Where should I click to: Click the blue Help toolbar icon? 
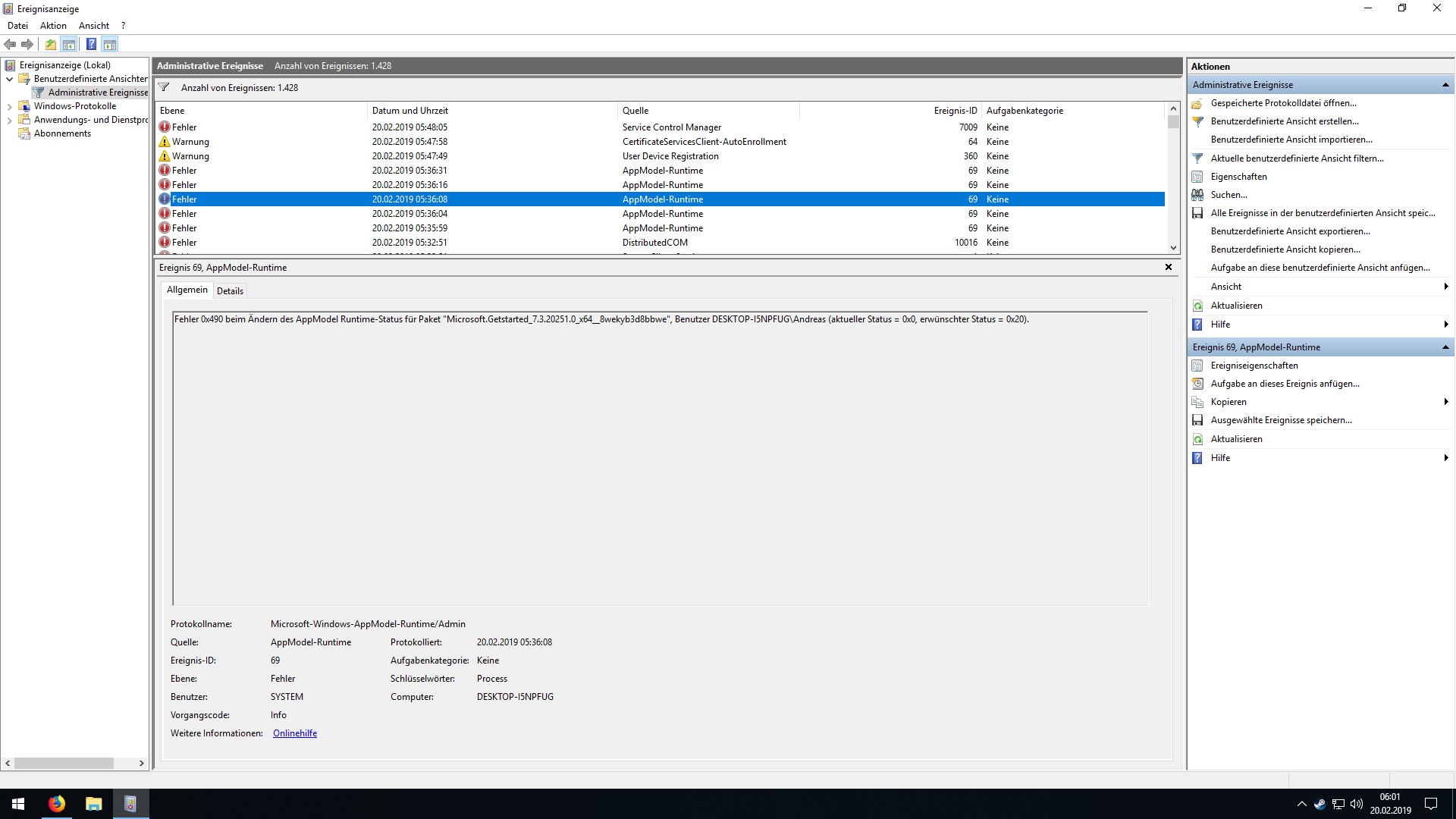91,44
